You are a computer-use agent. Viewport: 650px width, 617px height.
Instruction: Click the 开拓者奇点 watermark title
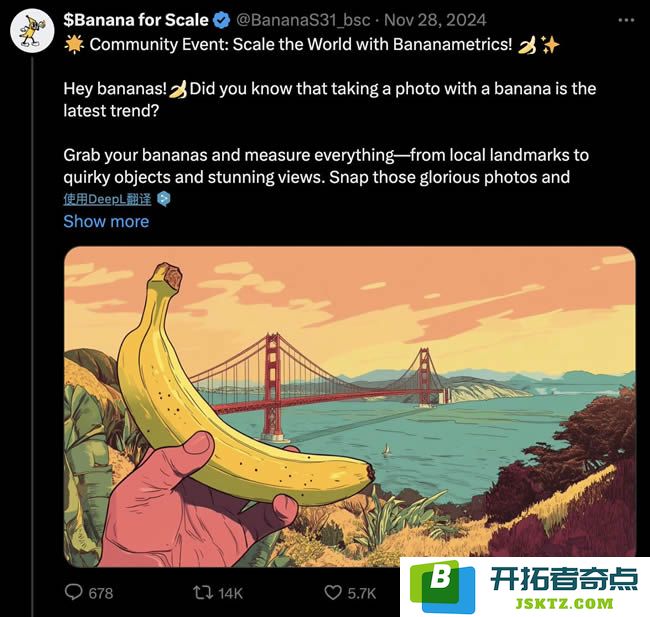click(x=564, y=578)
